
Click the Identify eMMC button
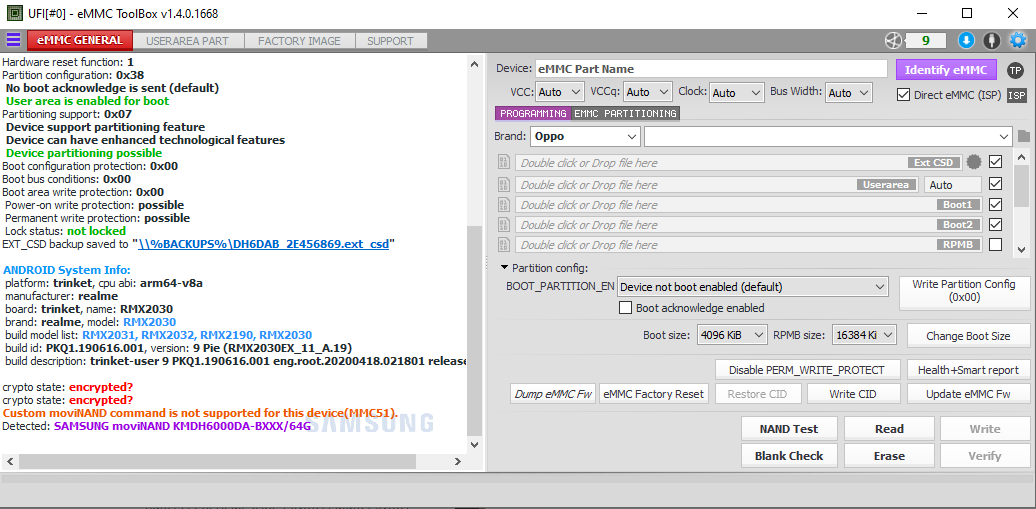point(945,70)
